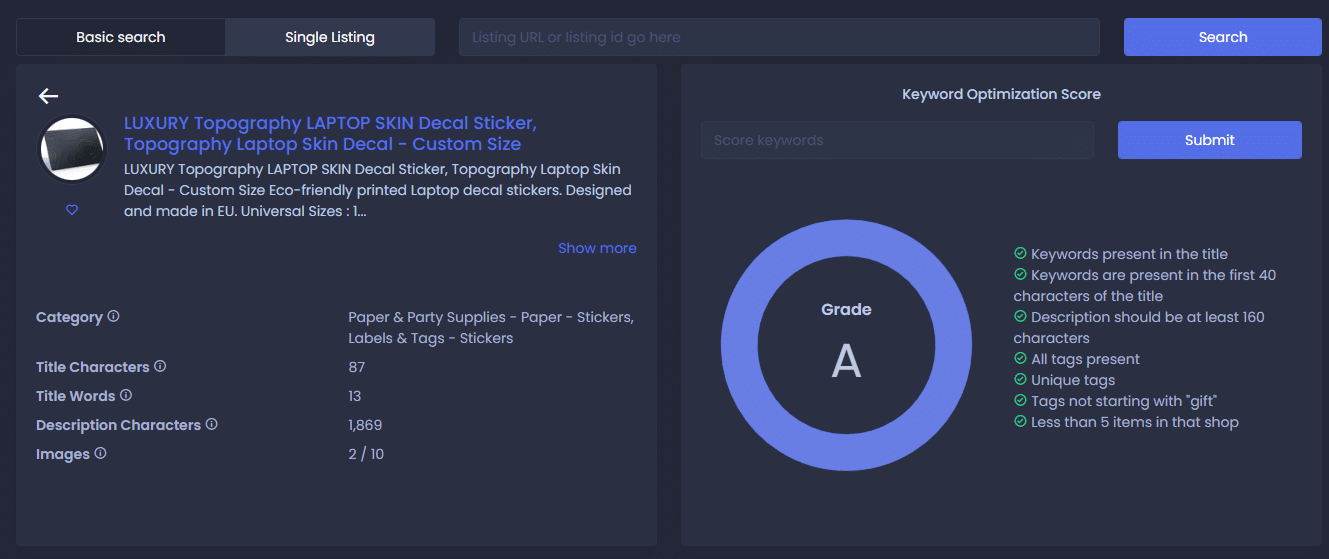Open info icon next to Images
The image size is (1329, 559).
point(100,453)
